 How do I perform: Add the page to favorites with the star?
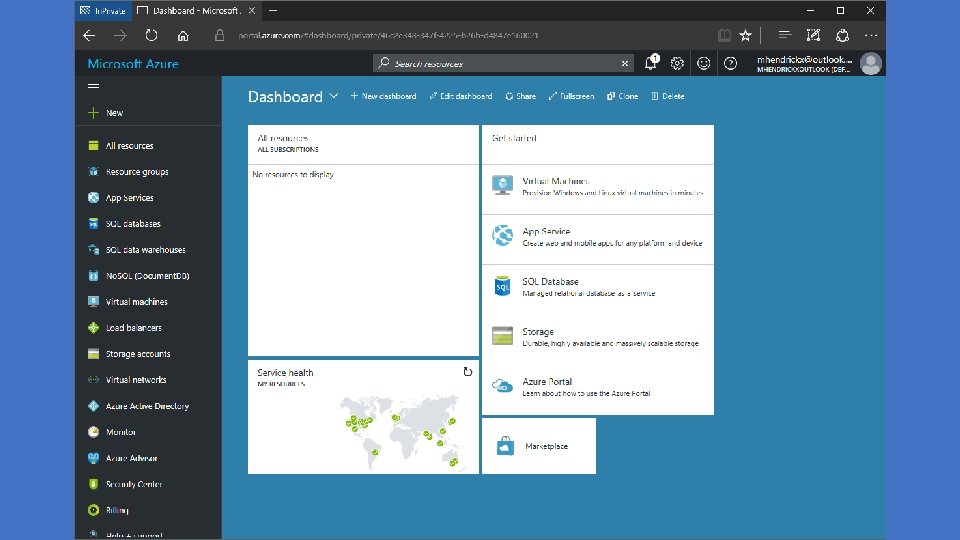[745, 36]
